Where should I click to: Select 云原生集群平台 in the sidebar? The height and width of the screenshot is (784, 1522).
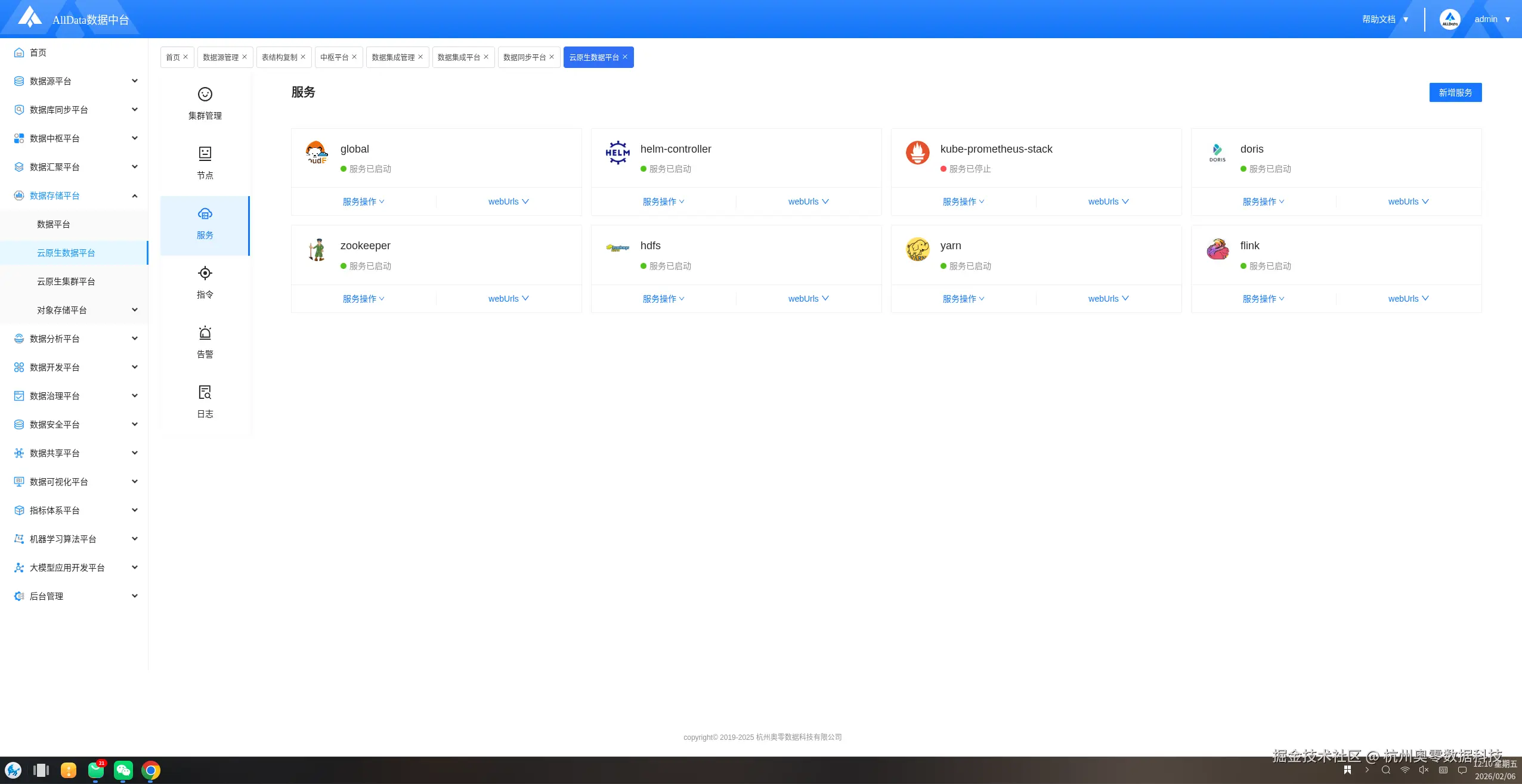click(66, 281)
